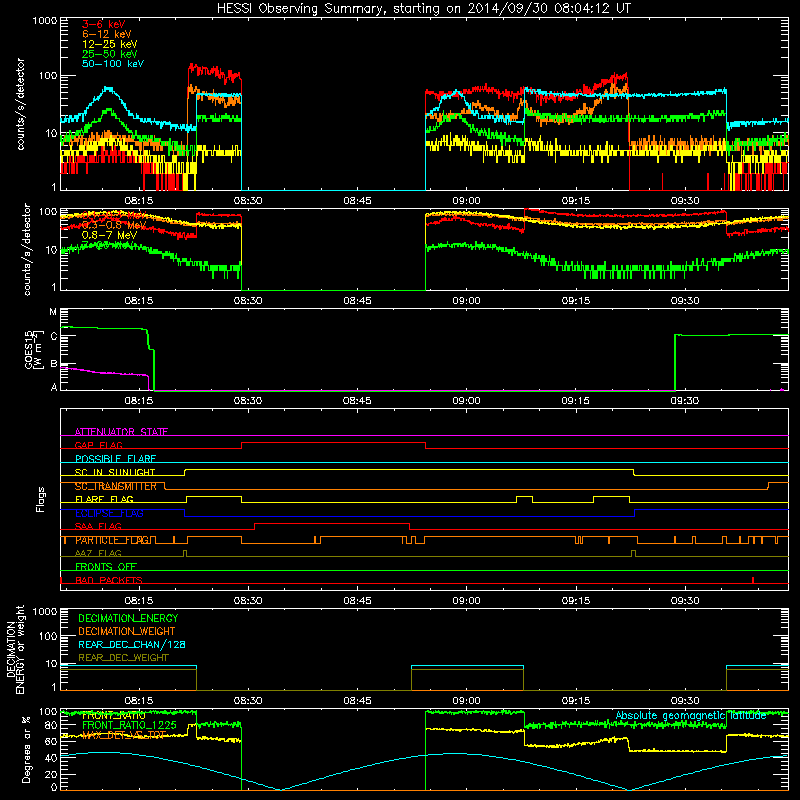This screenshot has height=800, width=800.
Task: Click the REAR_DEC_WEIGHT legend label
Action: pyautogui.click(x=123, y=658)
